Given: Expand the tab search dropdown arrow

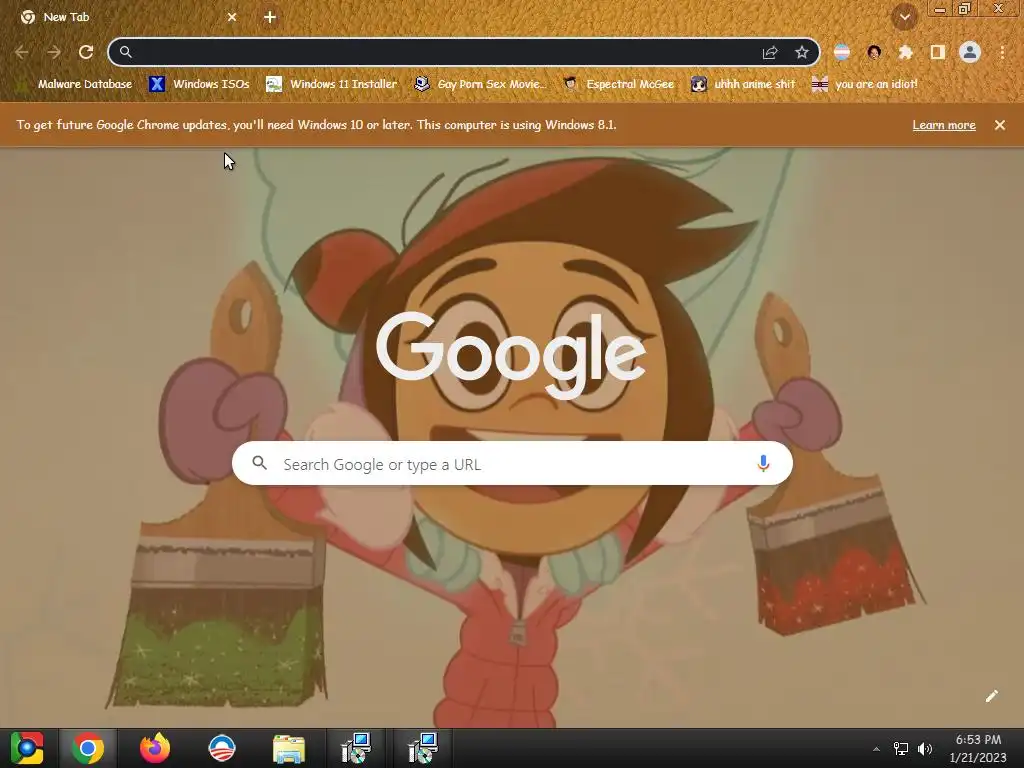Looking at the screenshot, I should coord(904,18).
